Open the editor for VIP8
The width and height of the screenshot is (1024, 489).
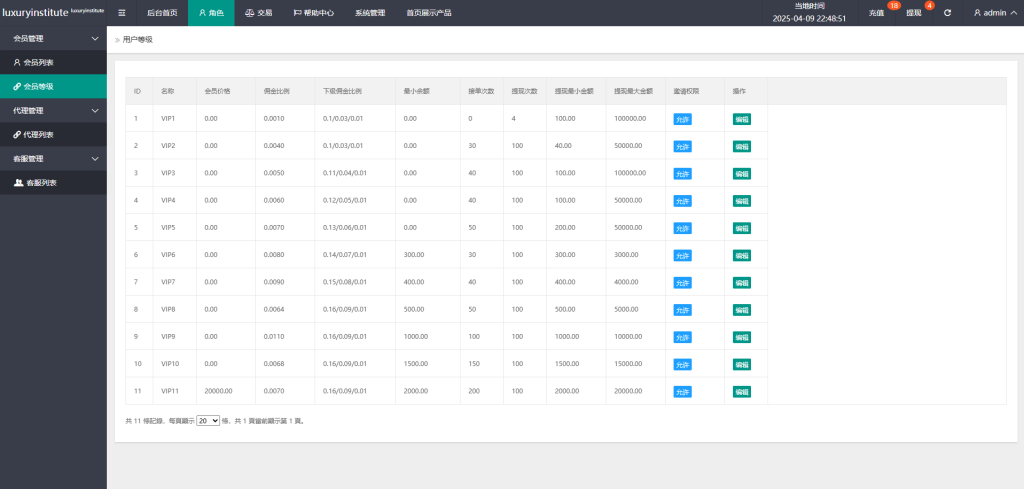[742, 309]
